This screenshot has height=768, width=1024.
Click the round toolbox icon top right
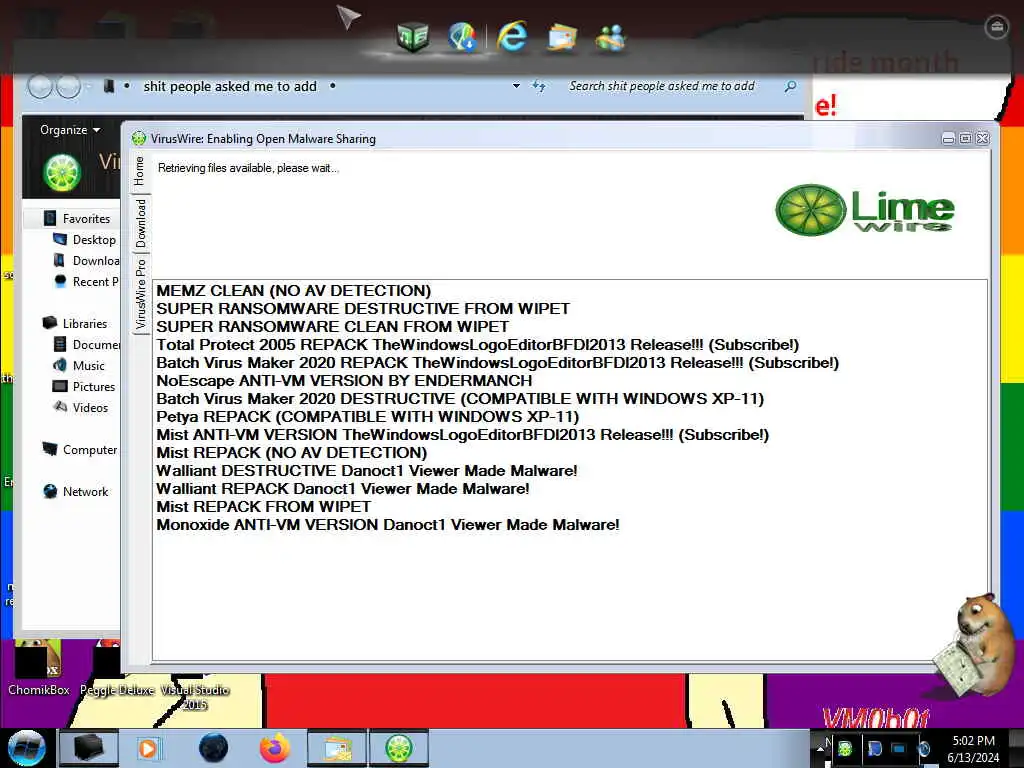point(996,27)
